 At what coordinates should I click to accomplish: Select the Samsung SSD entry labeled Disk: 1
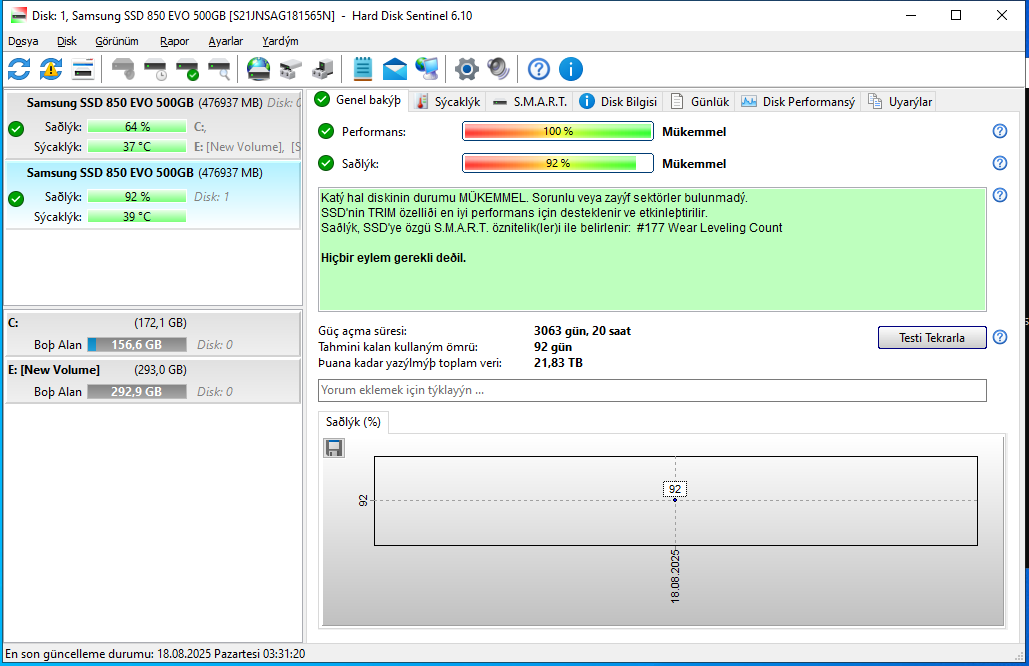click(x=154, y=195)
